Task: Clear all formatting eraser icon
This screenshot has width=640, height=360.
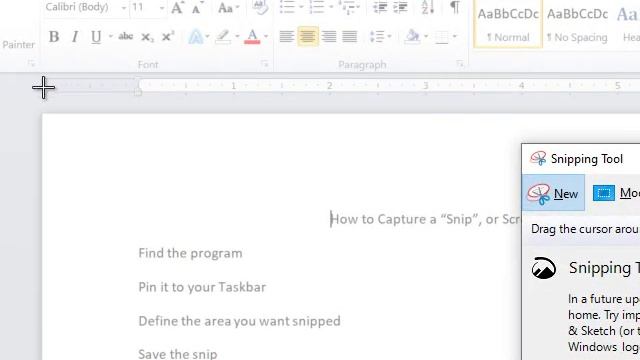Action: tap(260, 7)
